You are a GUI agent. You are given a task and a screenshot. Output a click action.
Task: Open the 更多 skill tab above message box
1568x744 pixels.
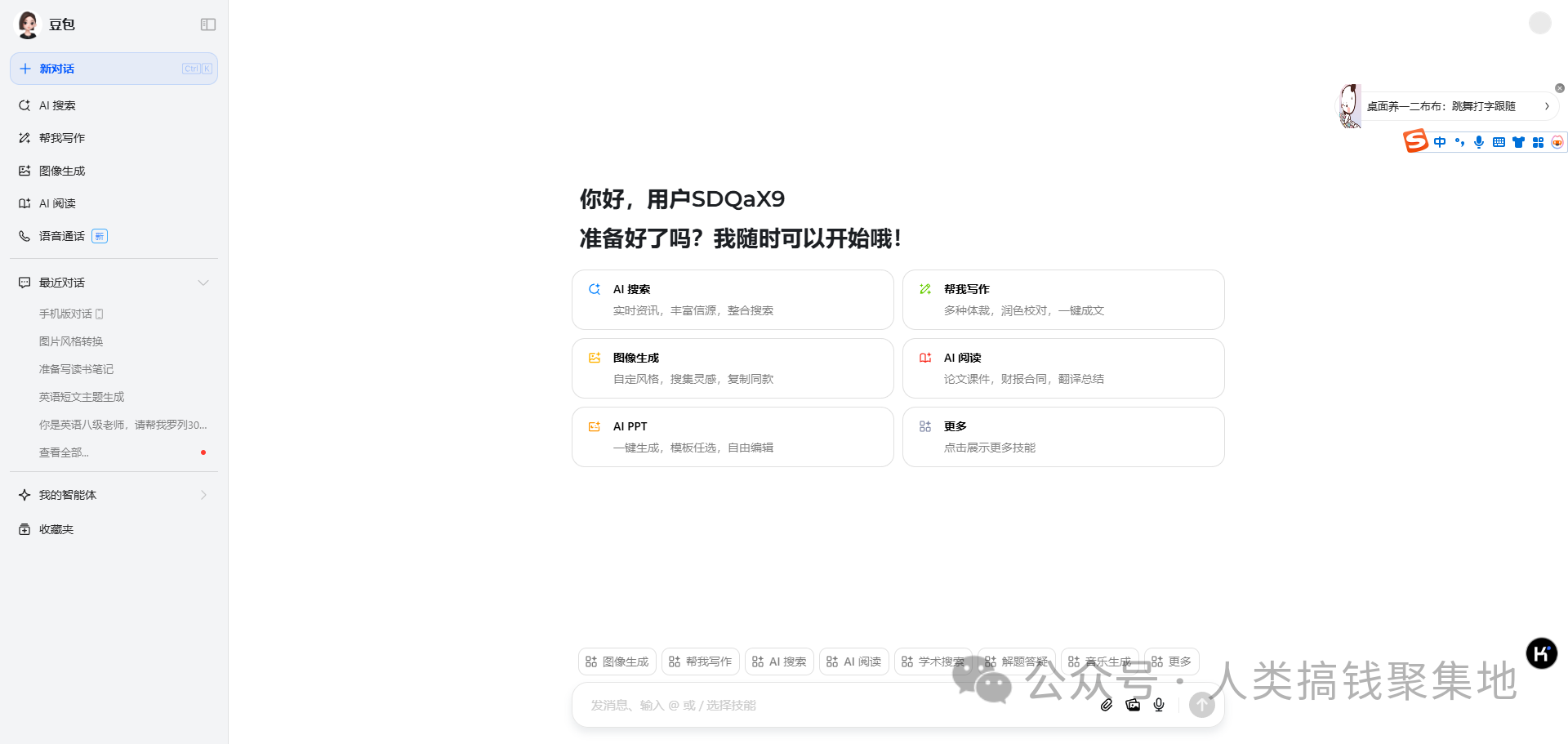pos(1171,662)
